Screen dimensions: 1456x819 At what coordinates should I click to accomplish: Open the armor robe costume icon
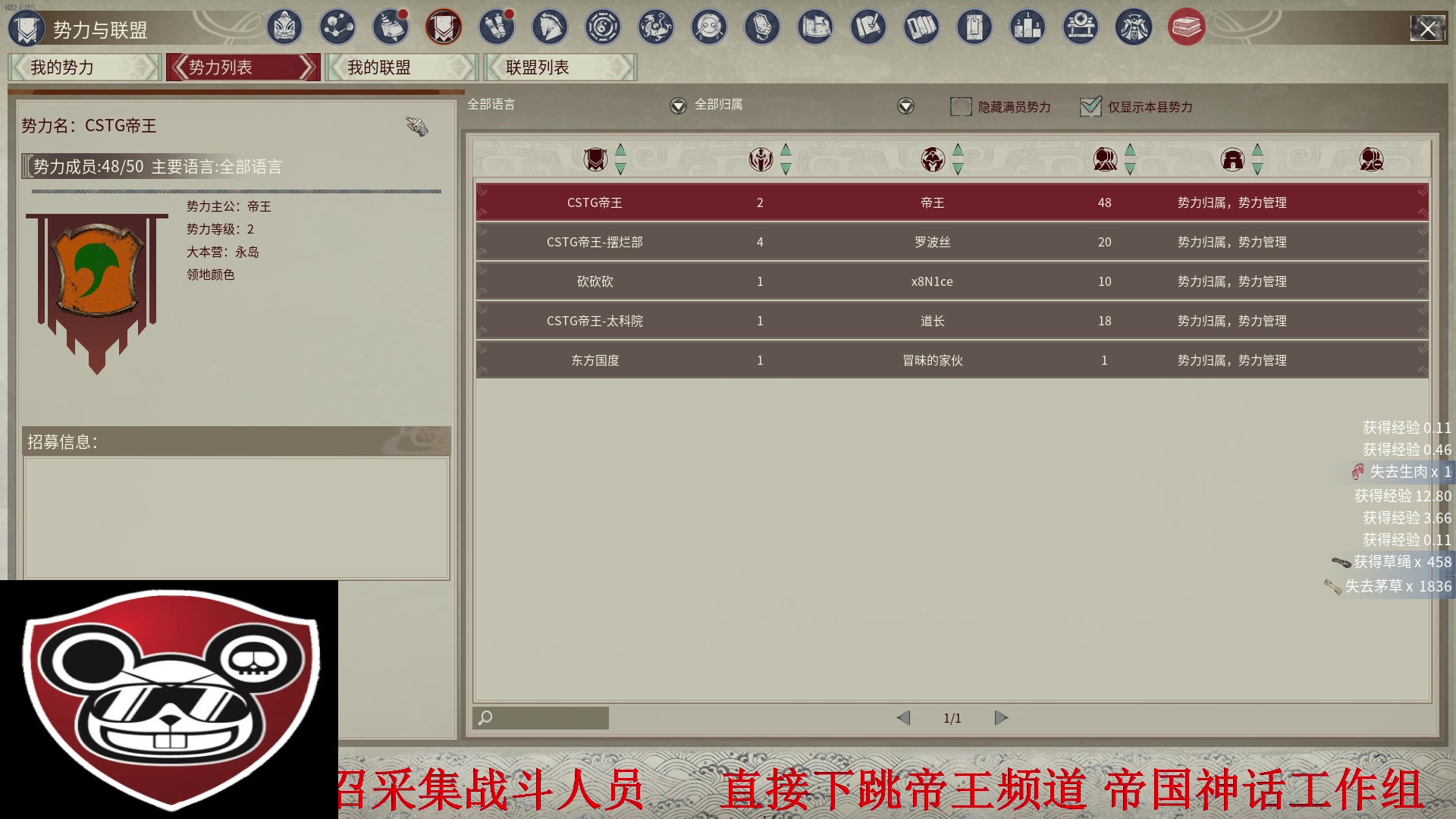[x=1134, y=28]
